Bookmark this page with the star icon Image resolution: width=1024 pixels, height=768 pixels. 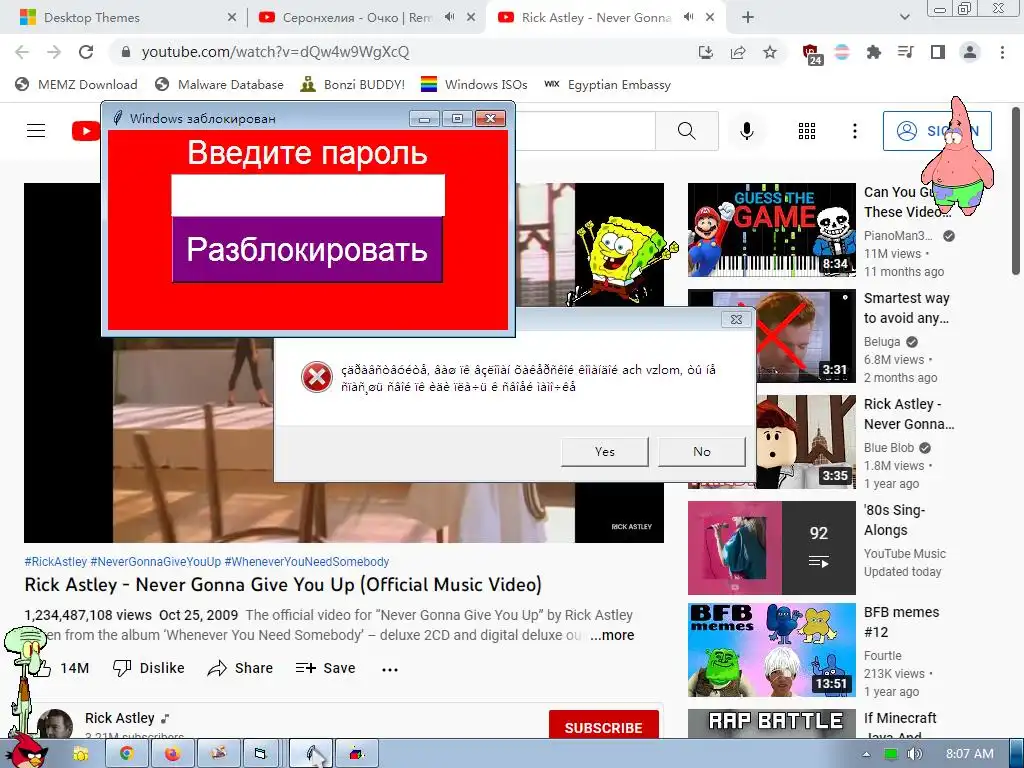coord(770,52)
